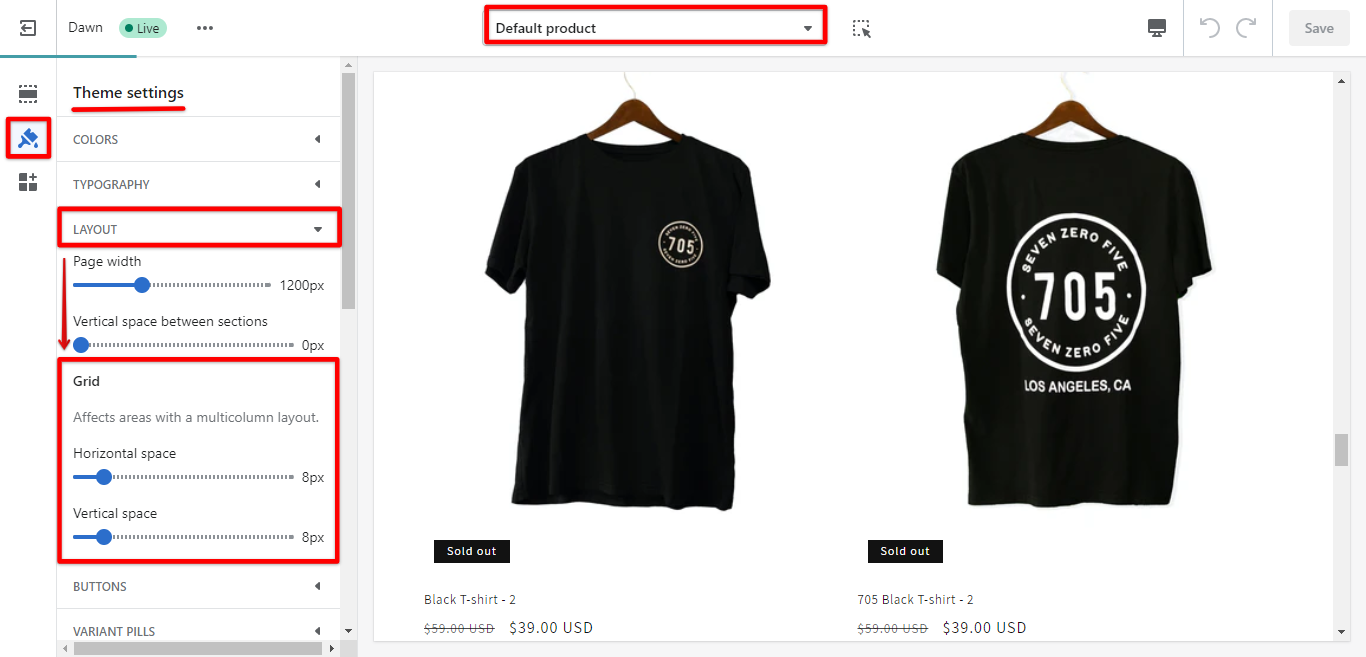
Task: Click the Page width slider handle
Action: tap(142, 285)
